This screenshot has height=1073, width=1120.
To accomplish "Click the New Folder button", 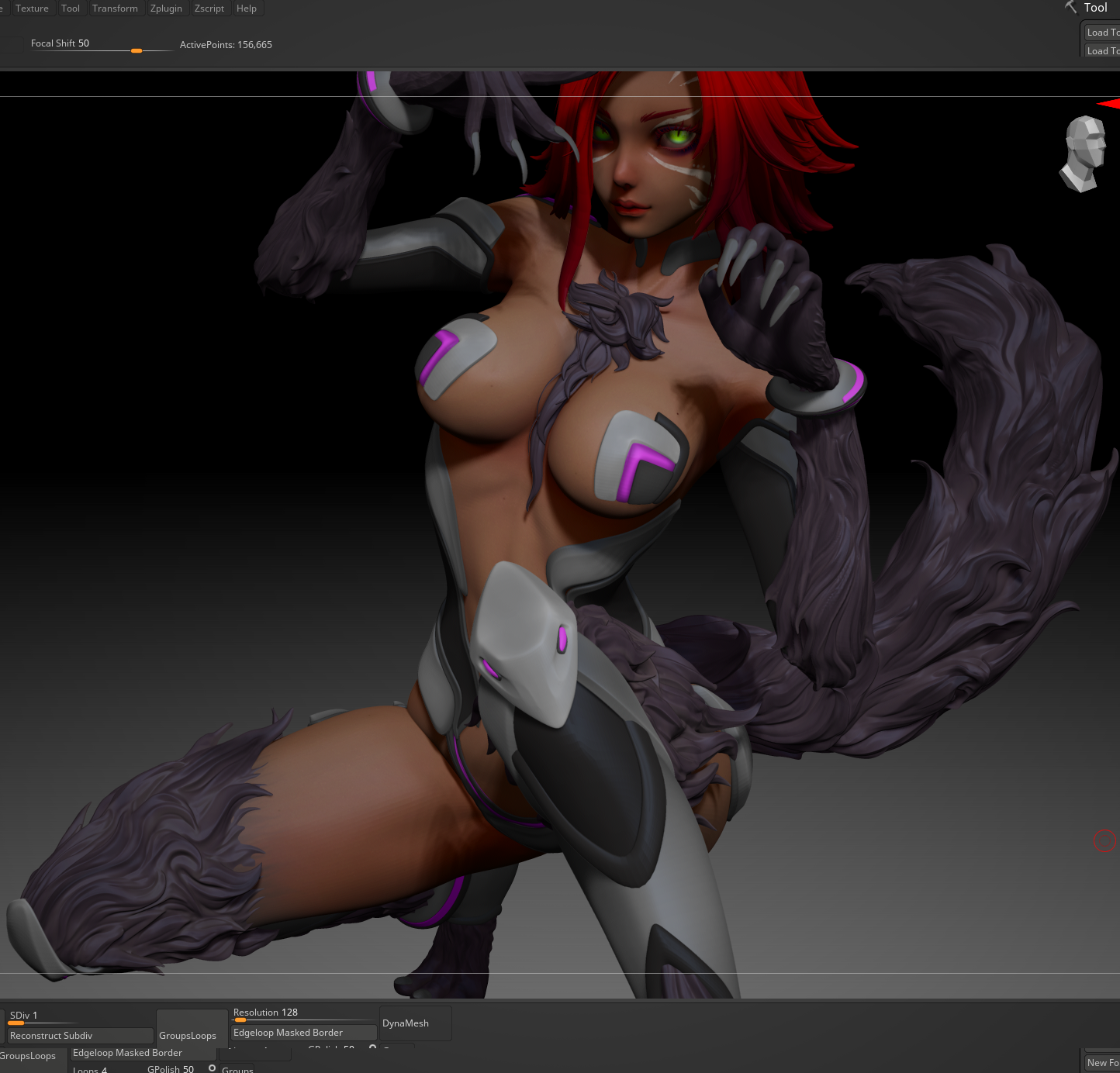I will [x=1101, y=1062].
